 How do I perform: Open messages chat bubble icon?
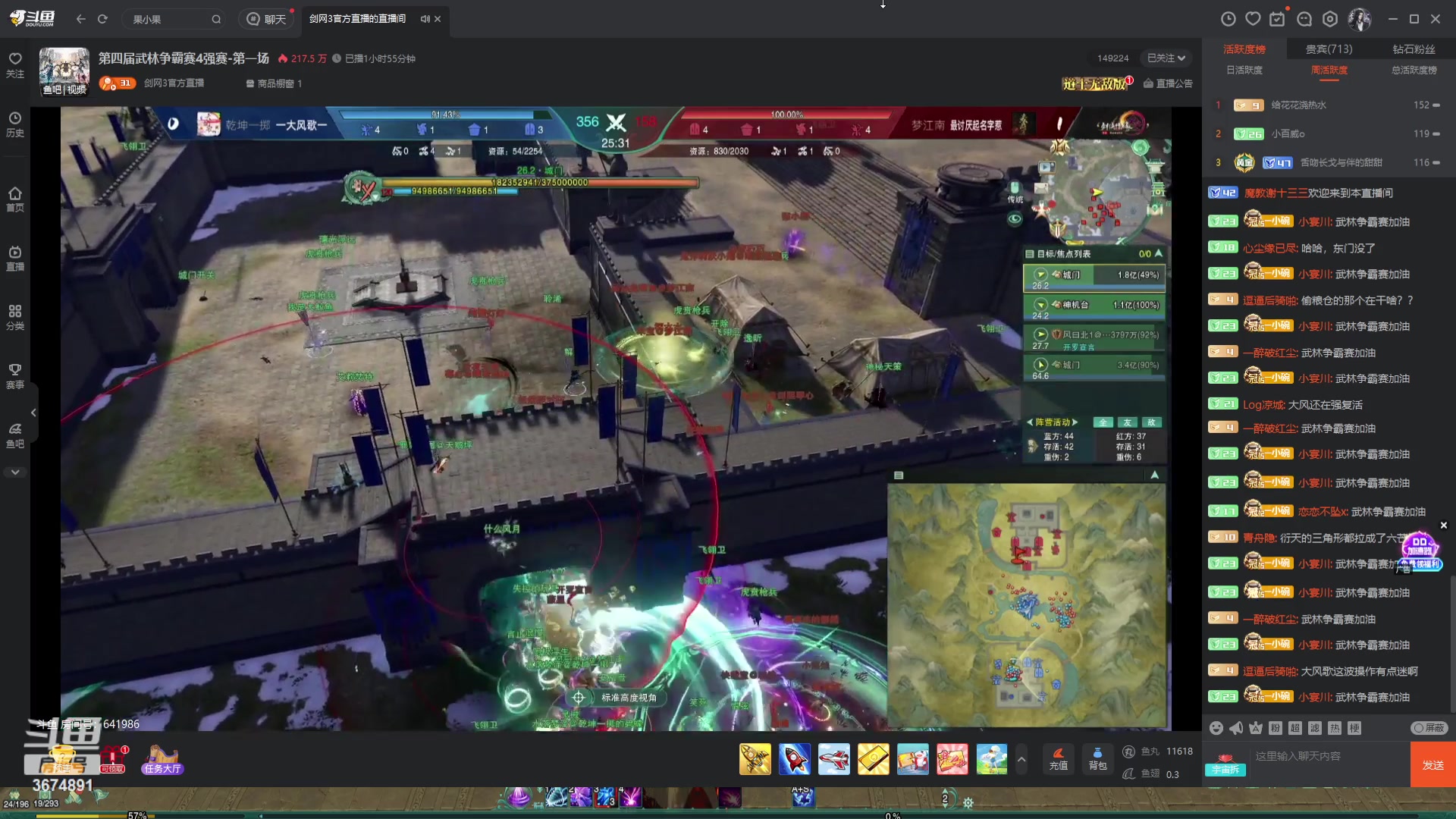1304,19
